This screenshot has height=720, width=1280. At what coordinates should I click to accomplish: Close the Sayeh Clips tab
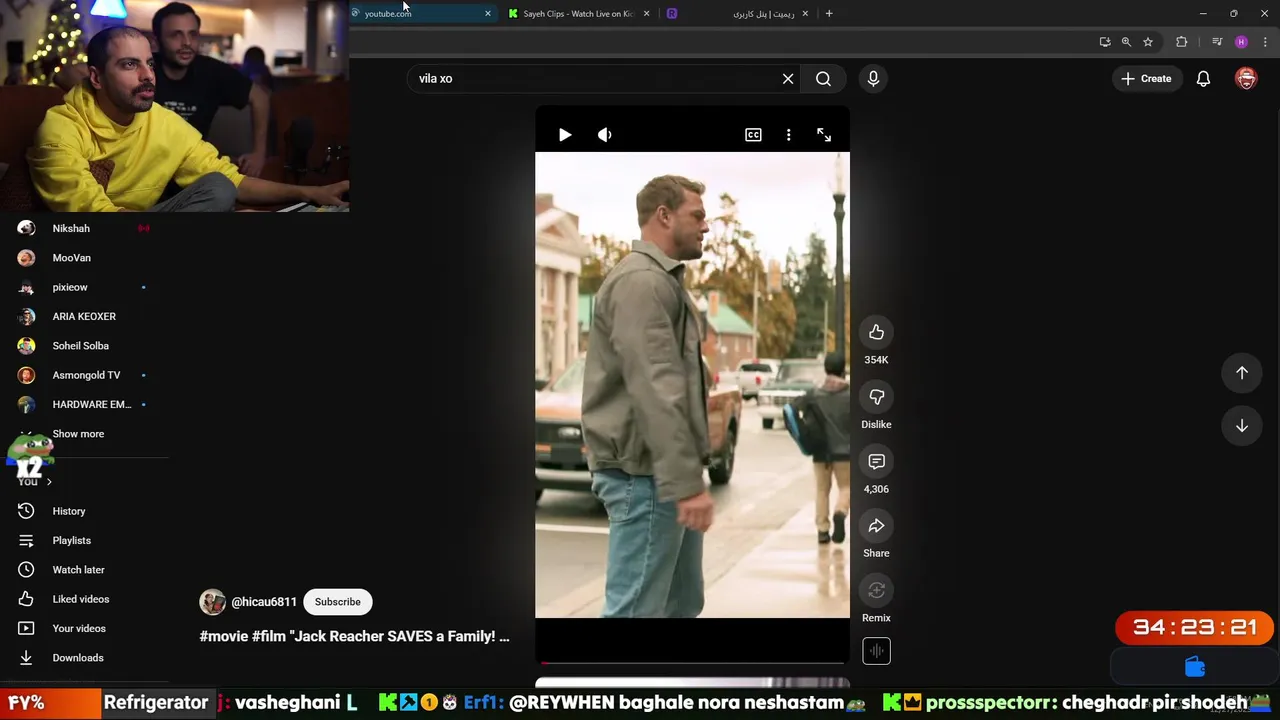point(646,14)
